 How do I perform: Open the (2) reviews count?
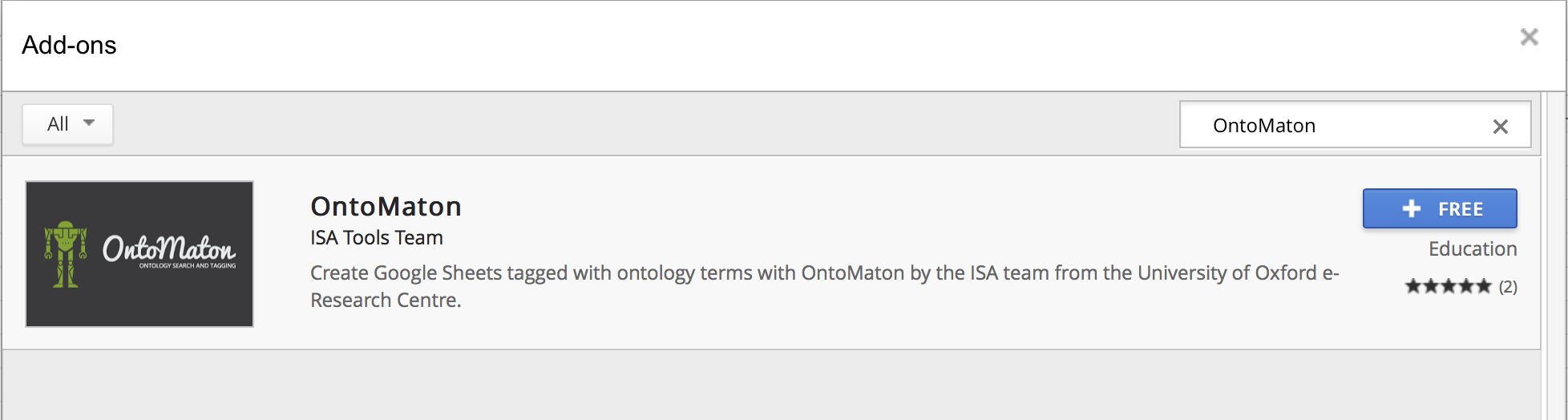1508,286
